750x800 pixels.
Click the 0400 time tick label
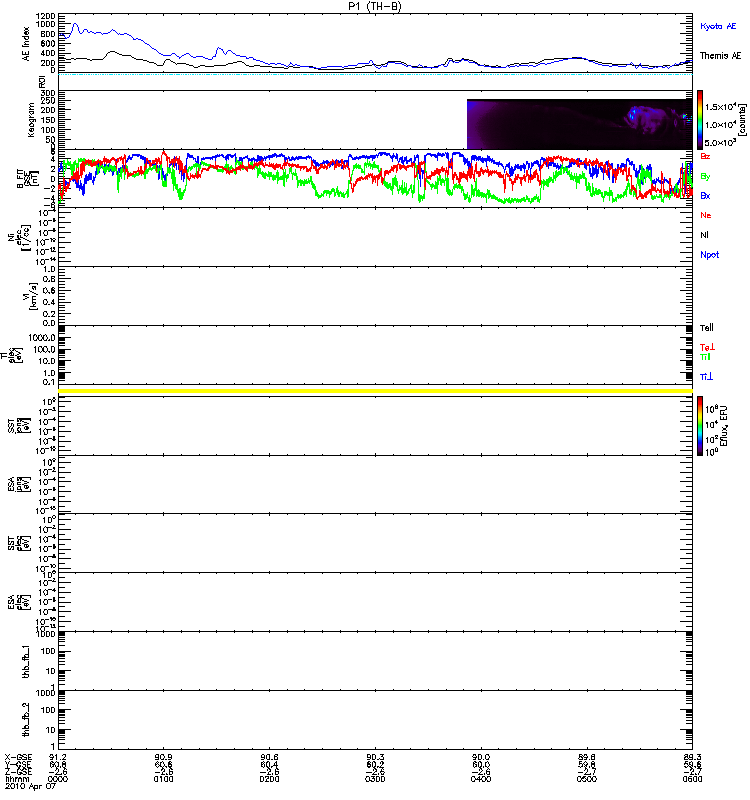[x=481, y=779]
